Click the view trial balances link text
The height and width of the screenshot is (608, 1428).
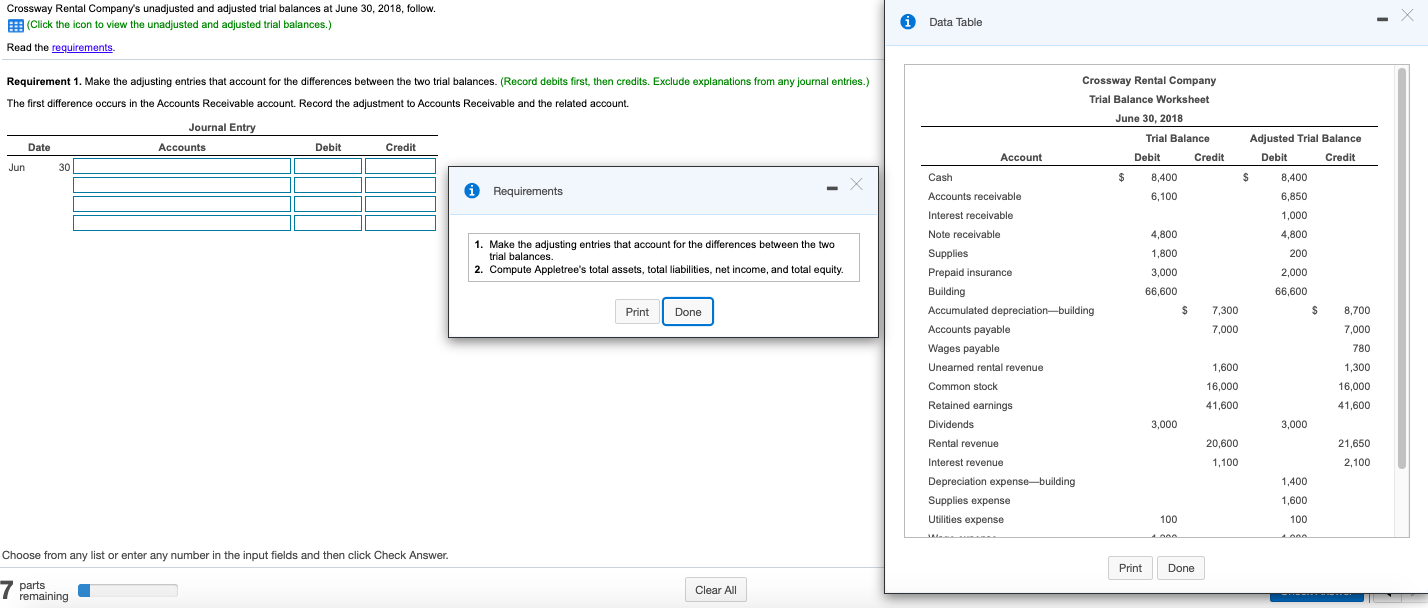point(180,25)
